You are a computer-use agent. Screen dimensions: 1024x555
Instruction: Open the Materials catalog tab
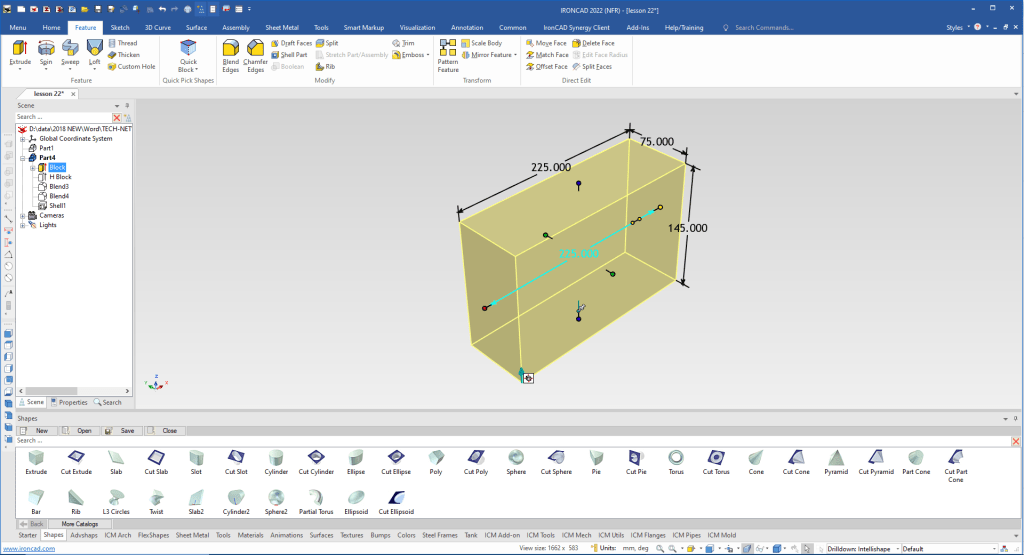[x=250, y=535]
